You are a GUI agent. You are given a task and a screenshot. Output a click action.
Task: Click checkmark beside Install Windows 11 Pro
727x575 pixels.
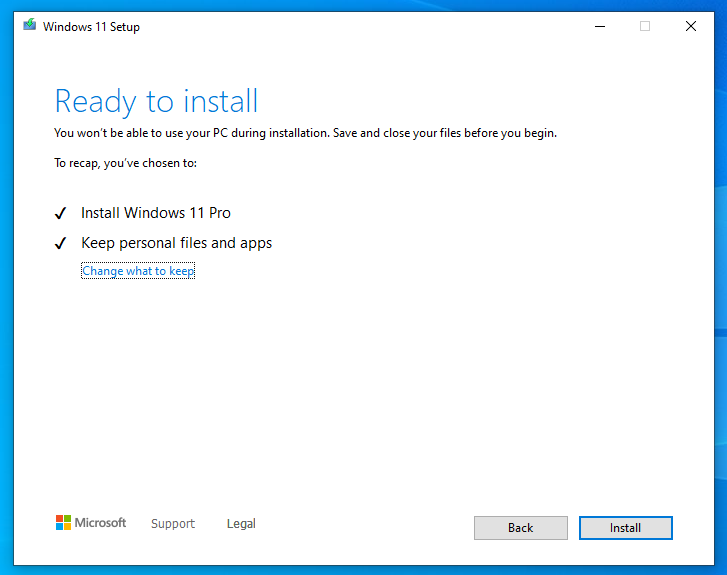coord(61,213)
